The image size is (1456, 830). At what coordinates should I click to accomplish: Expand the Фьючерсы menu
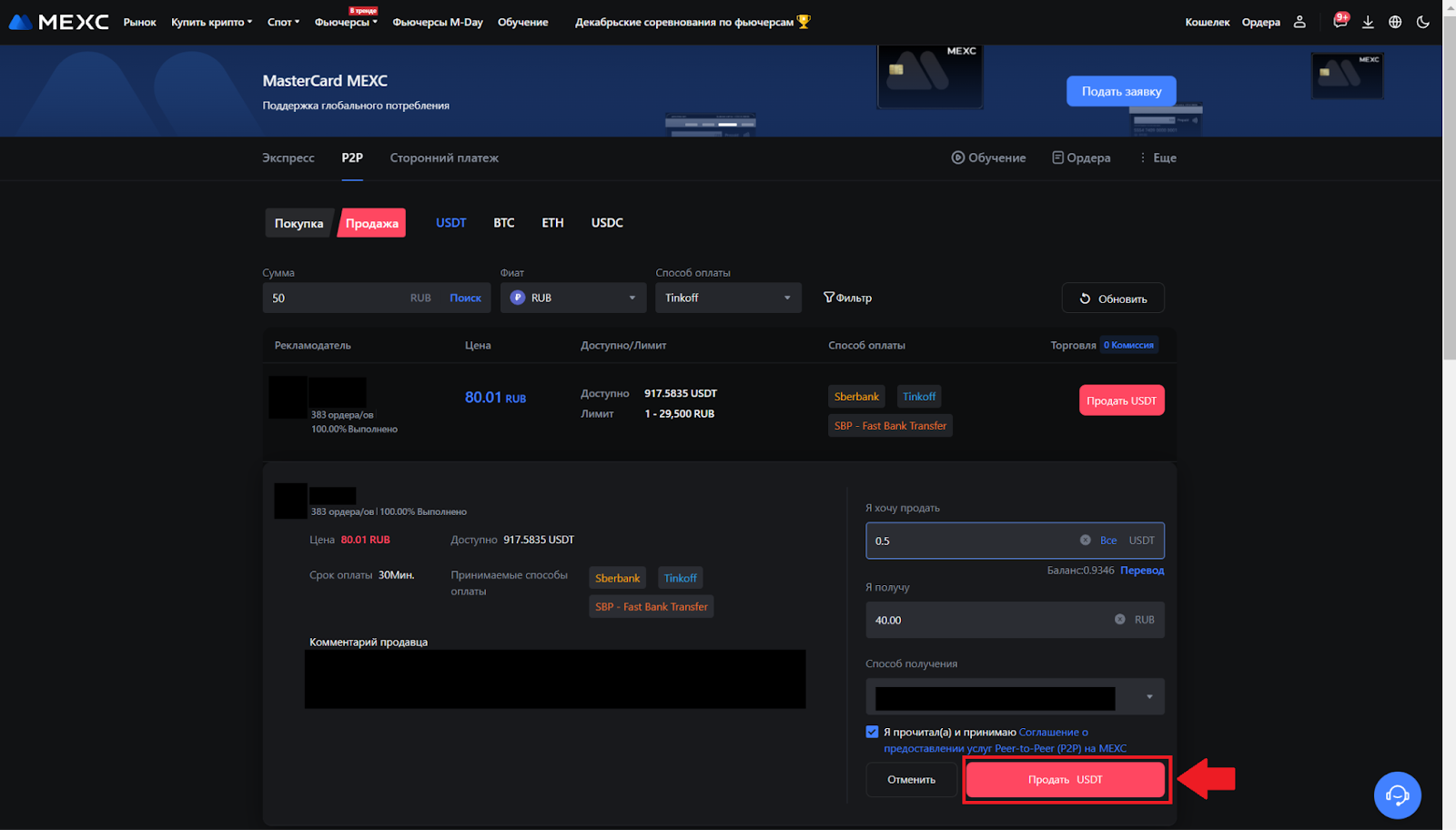click(346, 22)
